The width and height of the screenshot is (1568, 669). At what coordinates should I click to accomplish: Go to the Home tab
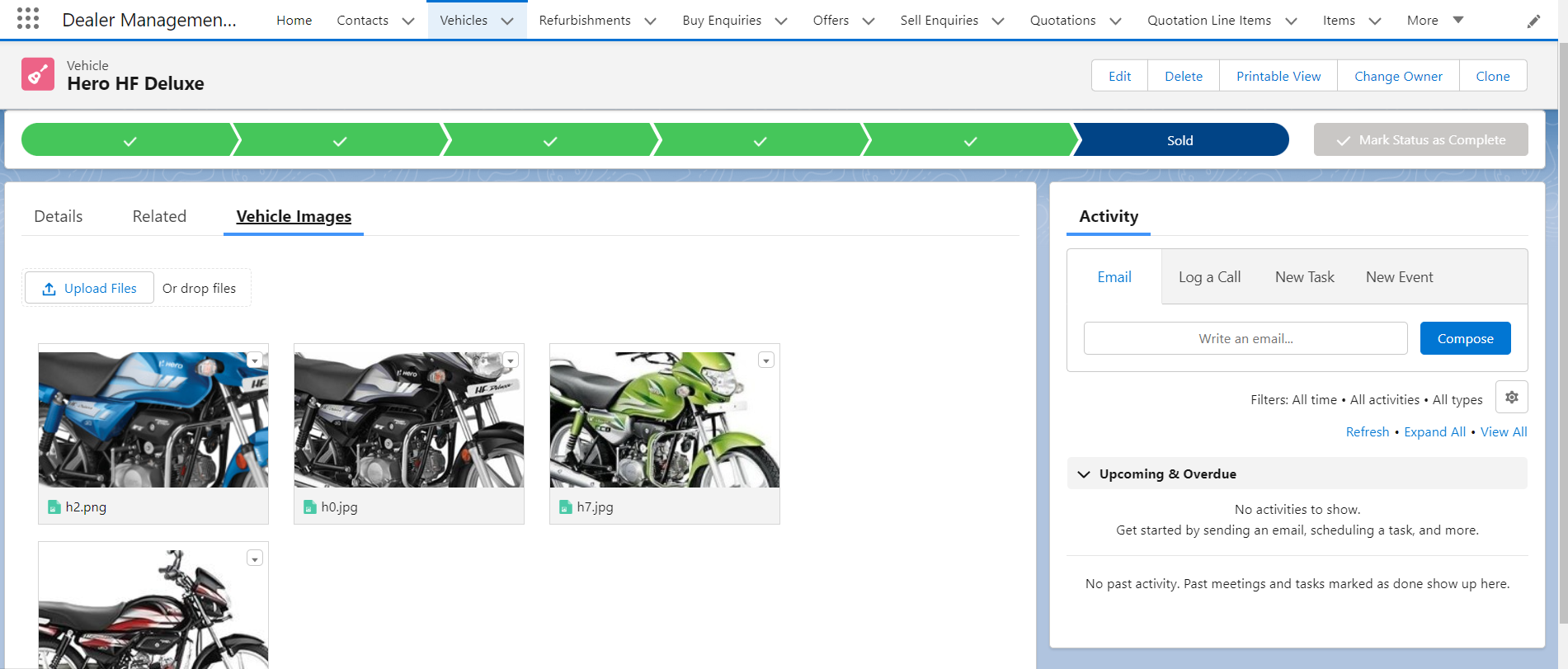294,20
